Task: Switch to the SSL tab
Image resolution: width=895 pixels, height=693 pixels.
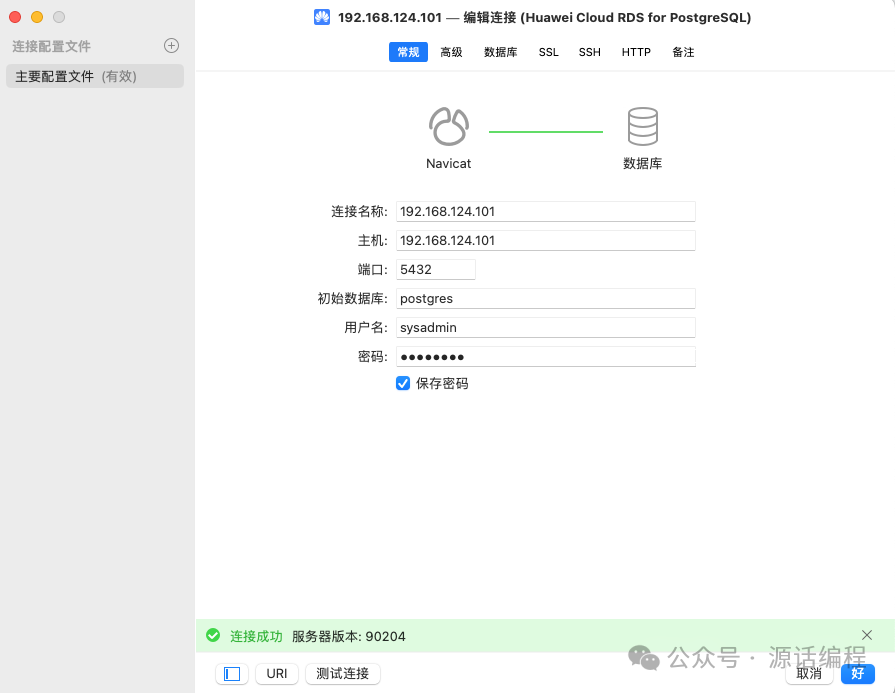Action: click(549, 52)
